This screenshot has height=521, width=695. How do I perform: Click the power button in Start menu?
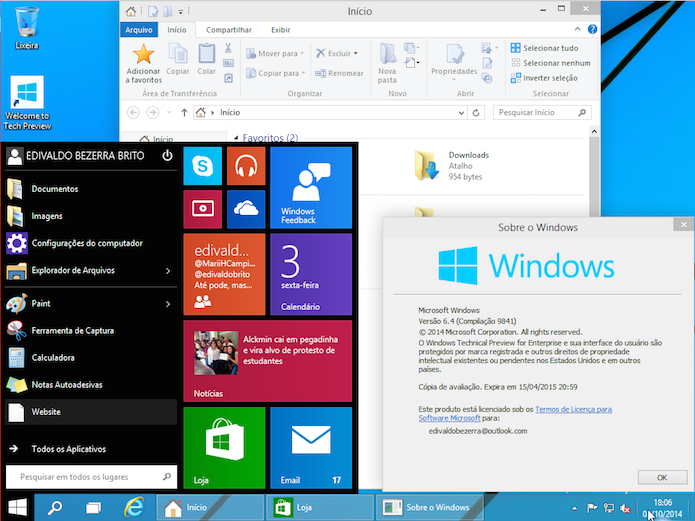tap(167, 156)
